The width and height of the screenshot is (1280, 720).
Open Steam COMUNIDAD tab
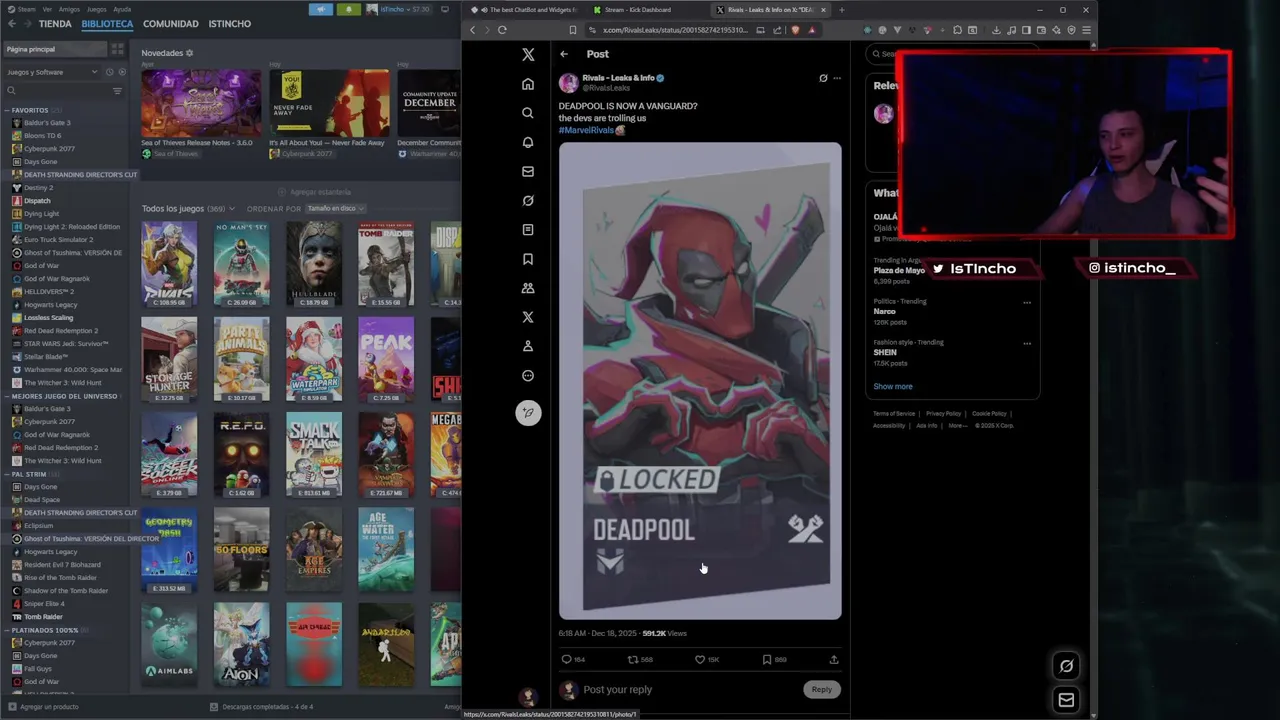click(x=170, y=23)
